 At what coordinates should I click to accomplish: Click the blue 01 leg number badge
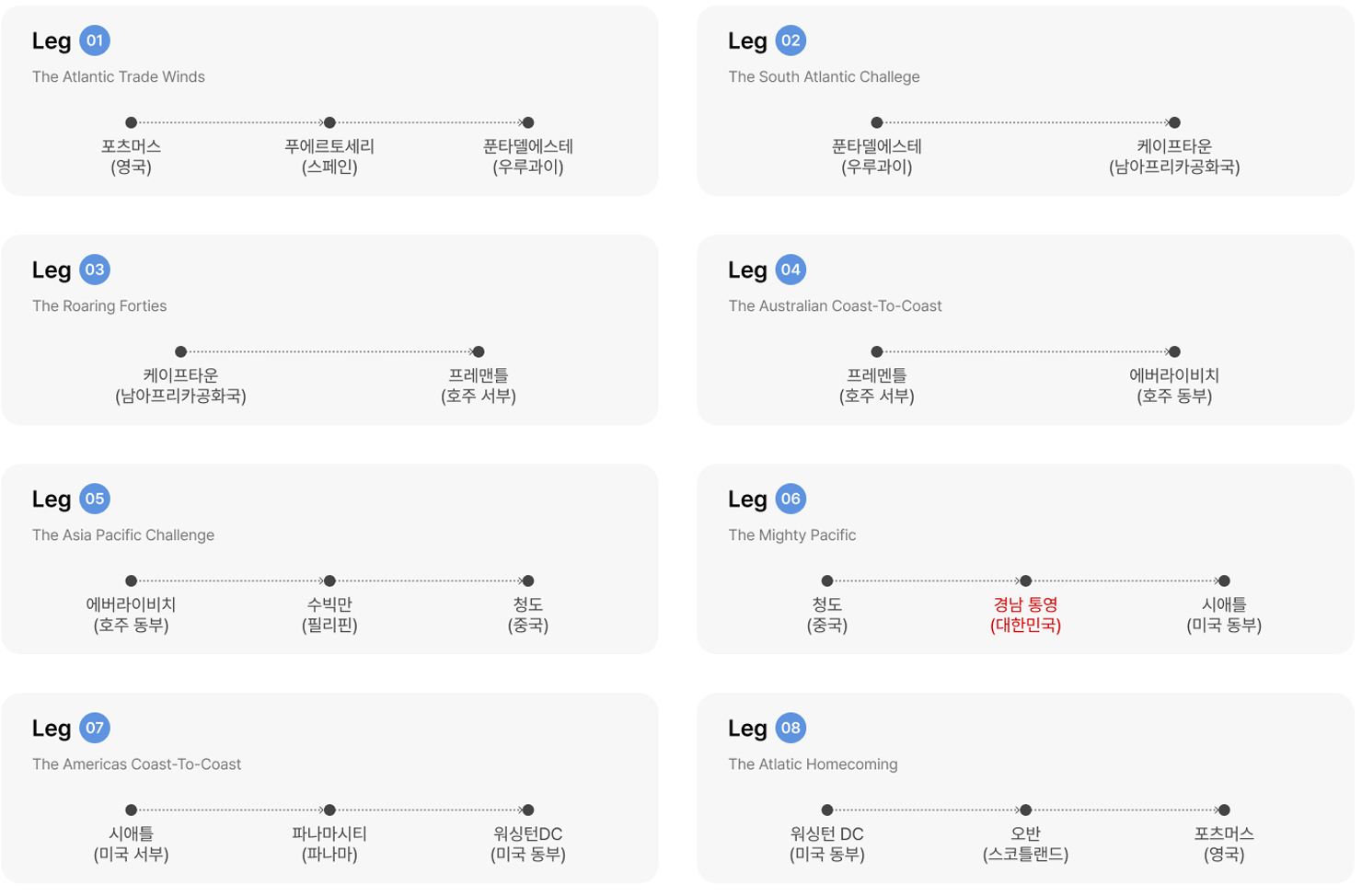pos(95,40)
